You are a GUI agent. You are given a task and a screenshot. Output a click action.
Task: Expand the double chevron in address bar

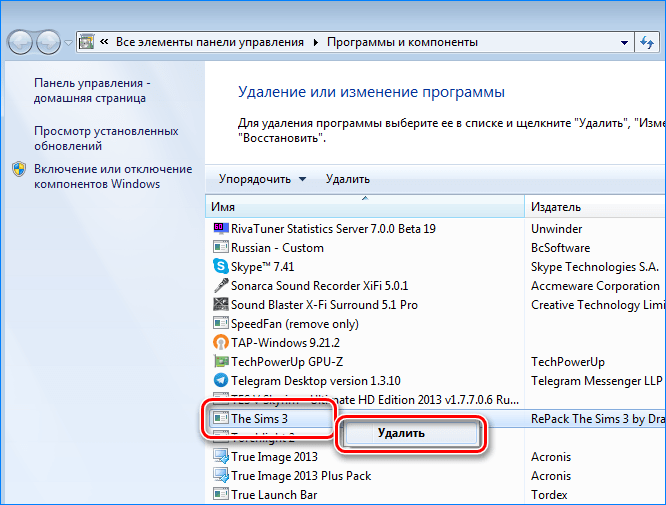tap(104, 42)
